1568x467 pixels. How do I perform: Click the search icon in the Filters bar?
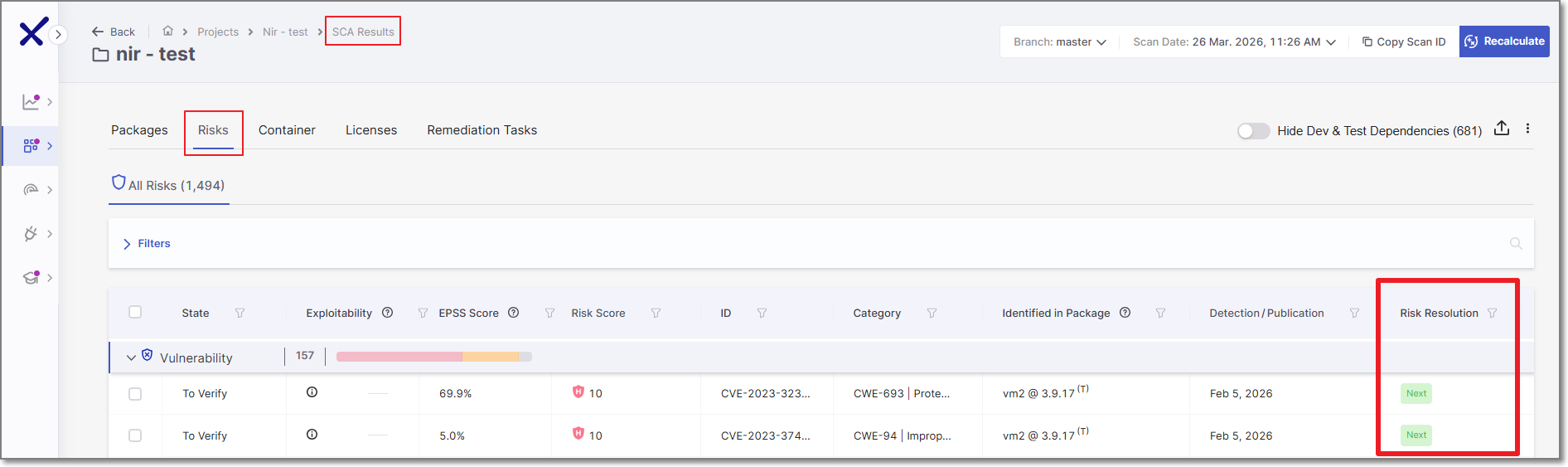pyautogui.click(x=1515, y=243)
